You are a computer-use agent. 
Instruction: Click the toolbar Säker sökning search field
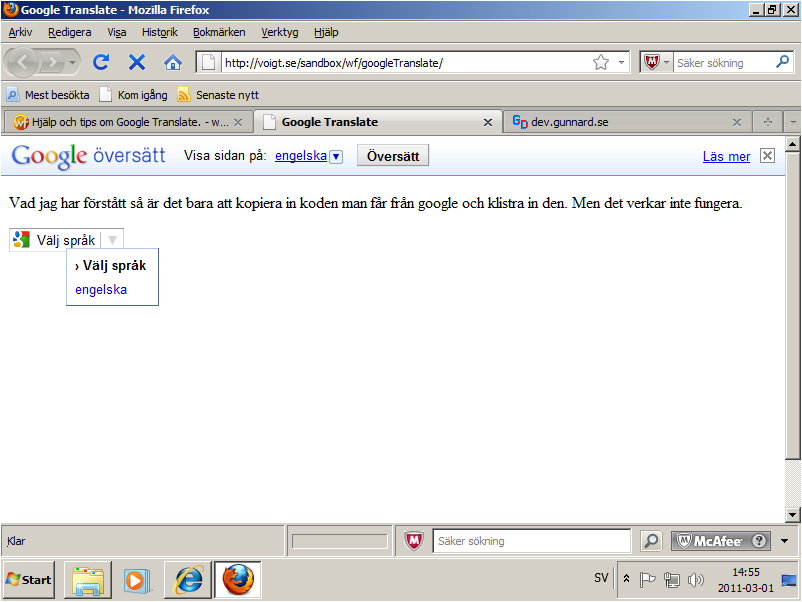coord(724,62)
